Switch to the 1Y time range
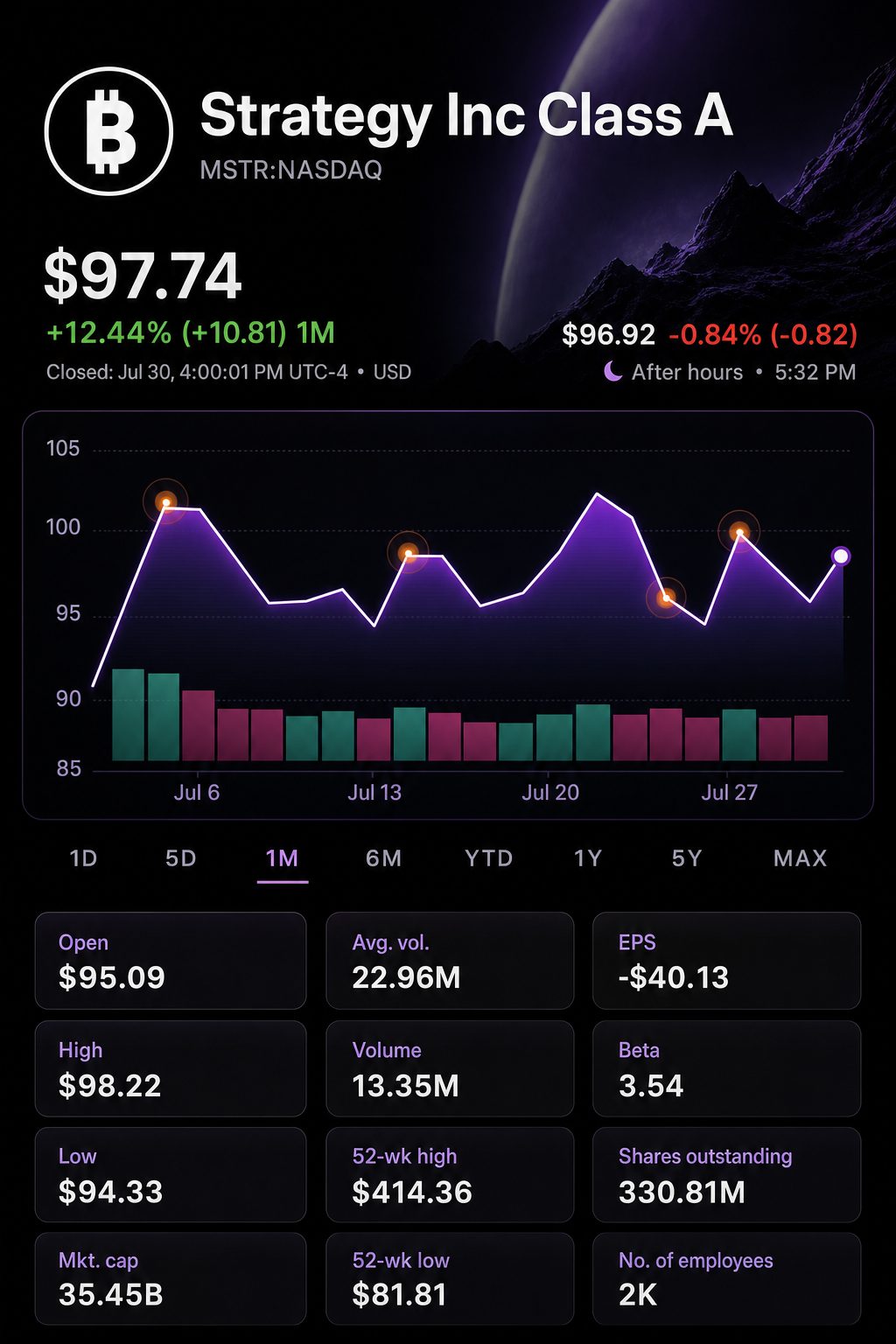Viewport: 896px width, 1344px height. (588, 858)
